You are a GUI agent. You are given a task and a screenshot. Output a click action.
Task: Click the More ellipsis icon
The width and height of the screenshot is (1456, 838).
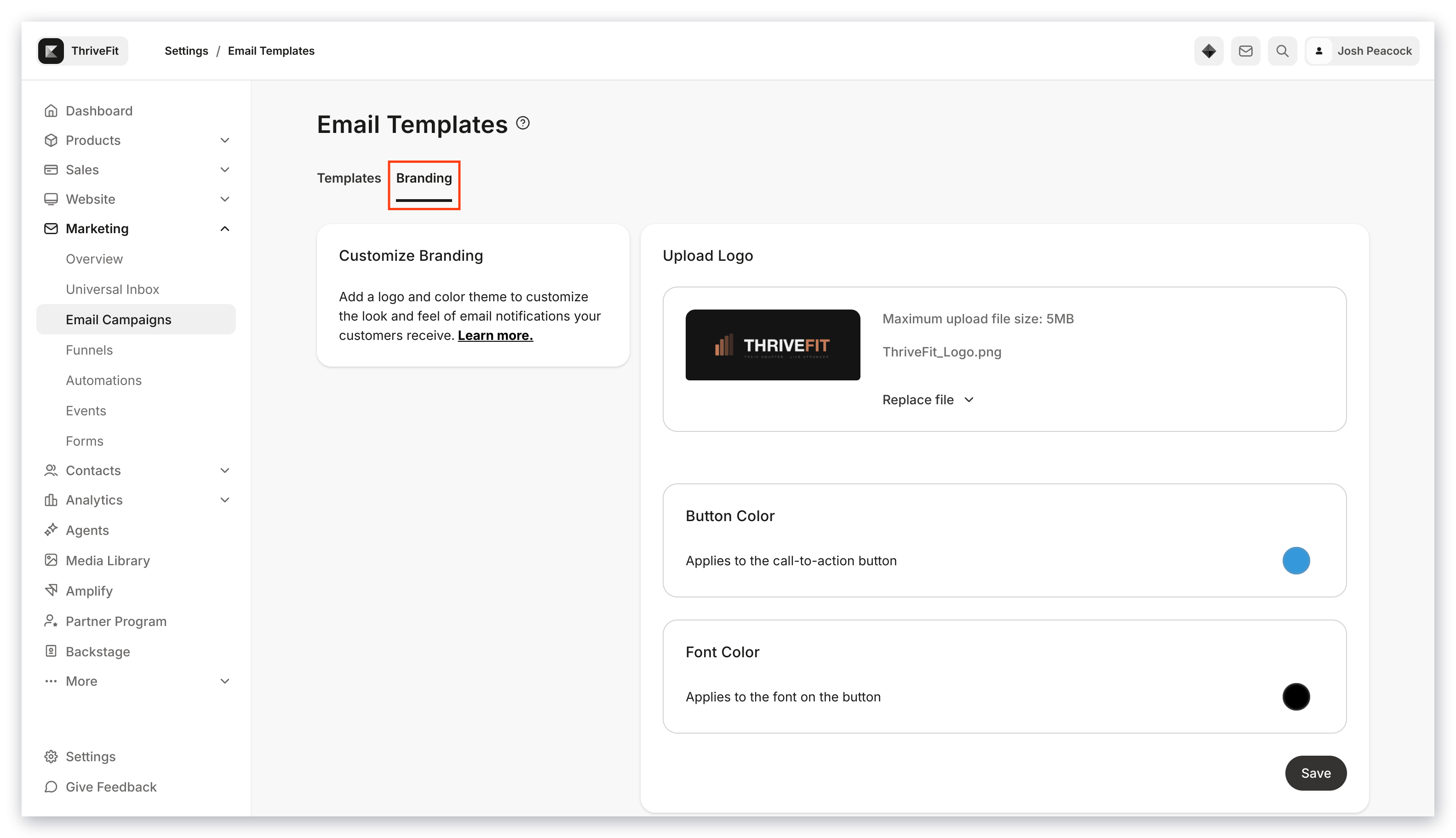pos(51,681)
